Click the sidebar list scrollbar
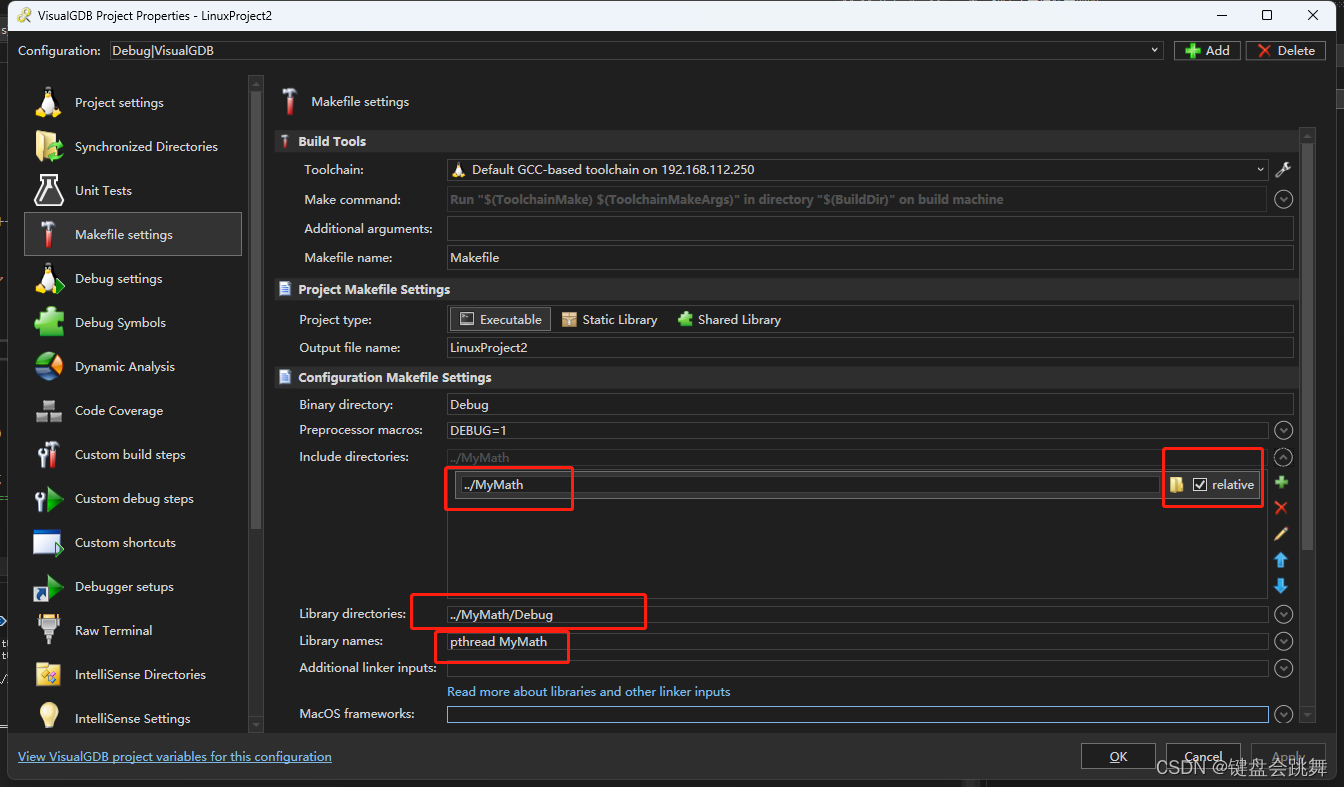 [255, 310]
